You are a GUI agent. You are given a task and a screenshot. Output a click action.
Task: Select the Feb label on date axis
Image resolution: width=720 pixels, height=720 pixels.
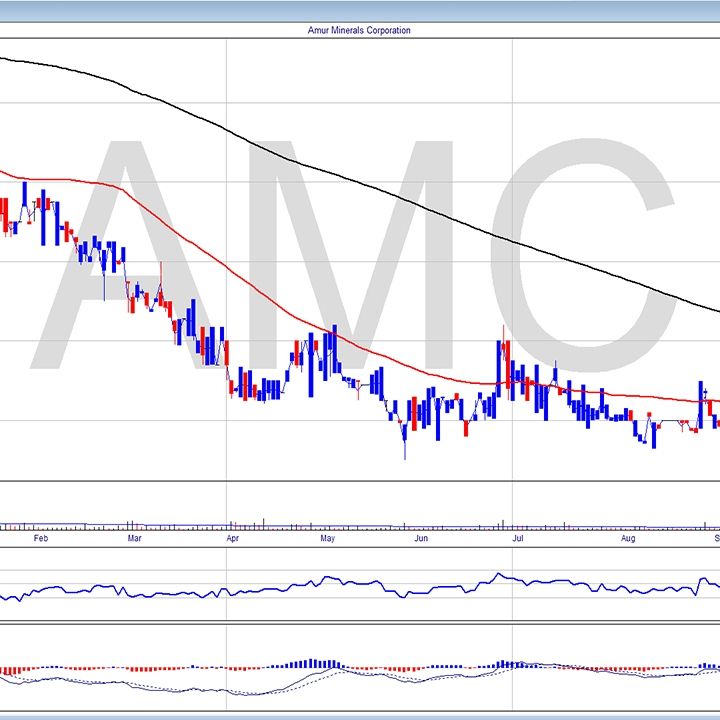coord(41,539)
